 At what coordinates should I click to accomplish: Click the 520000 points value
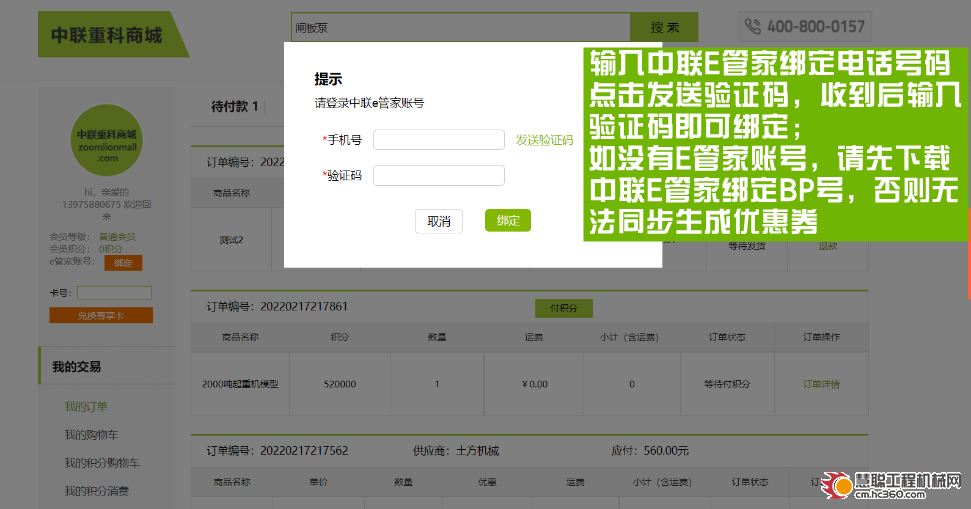[340, 385]
